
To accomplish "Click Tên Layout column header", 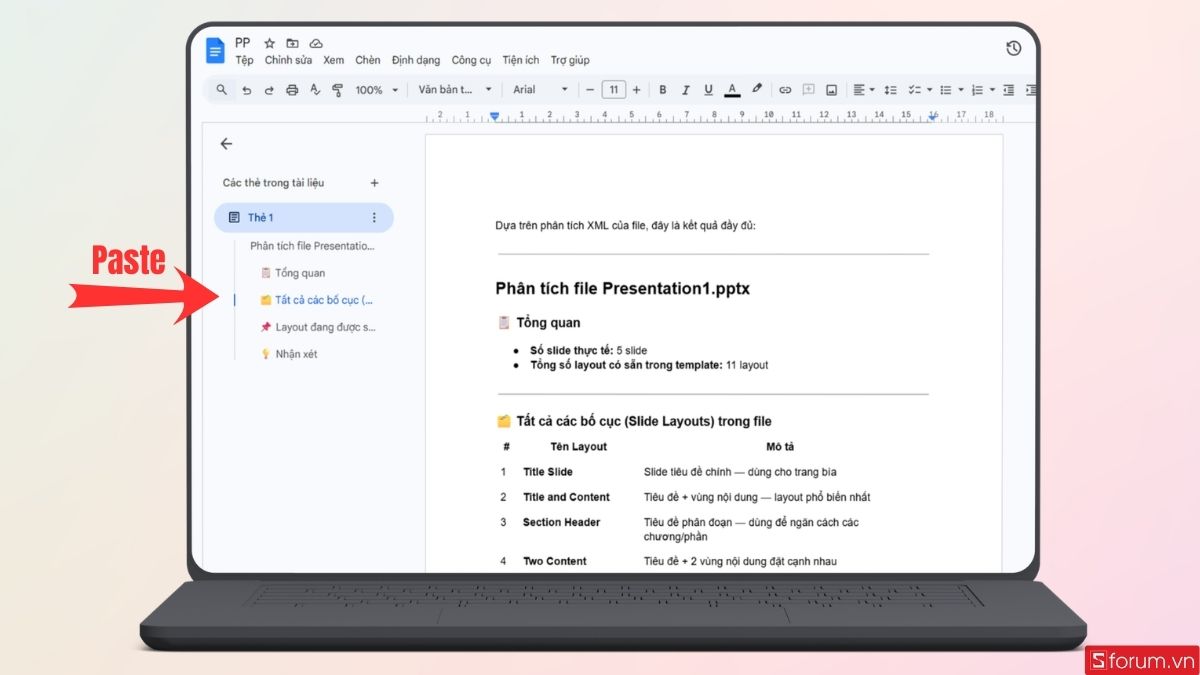I will pyautogui.click(x=578, y=447).
